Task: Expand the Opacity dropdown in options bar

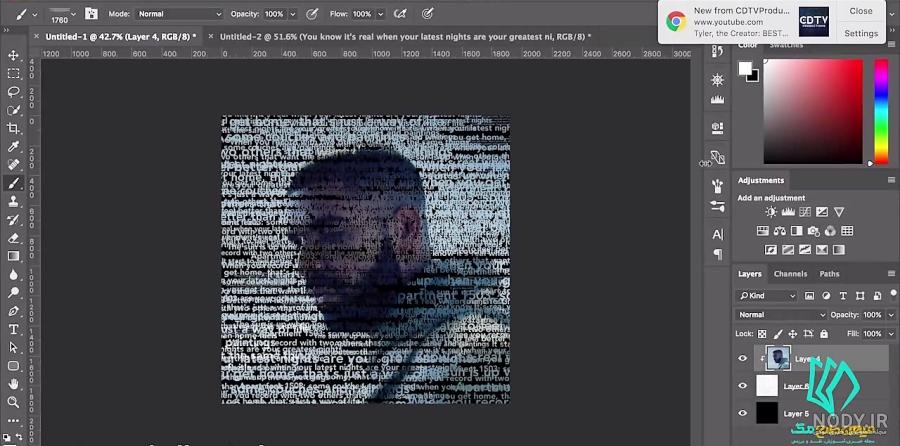Action: 293,14
